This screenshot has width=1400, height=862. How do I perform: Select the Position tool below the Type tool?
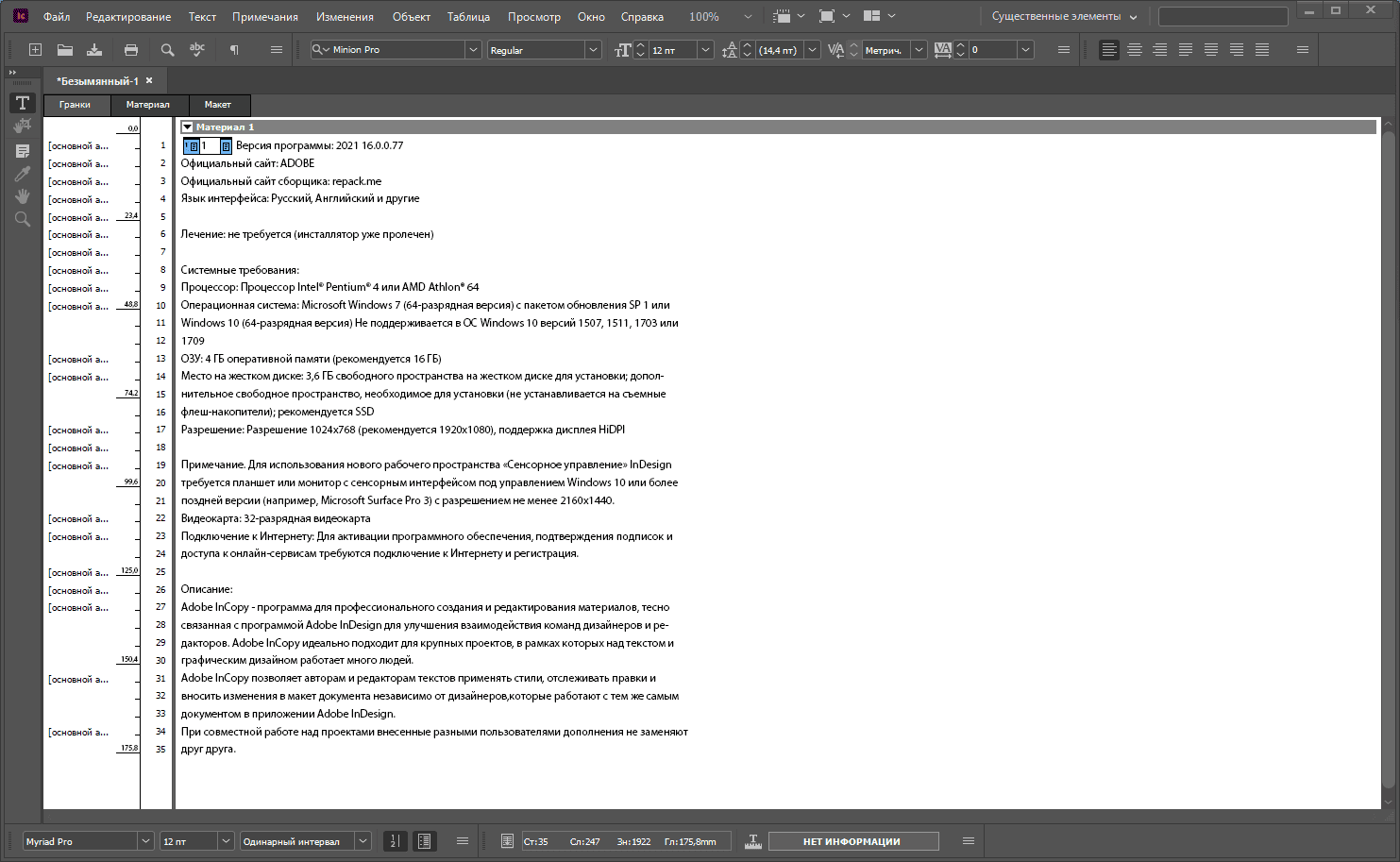click(x=23, y=126)
